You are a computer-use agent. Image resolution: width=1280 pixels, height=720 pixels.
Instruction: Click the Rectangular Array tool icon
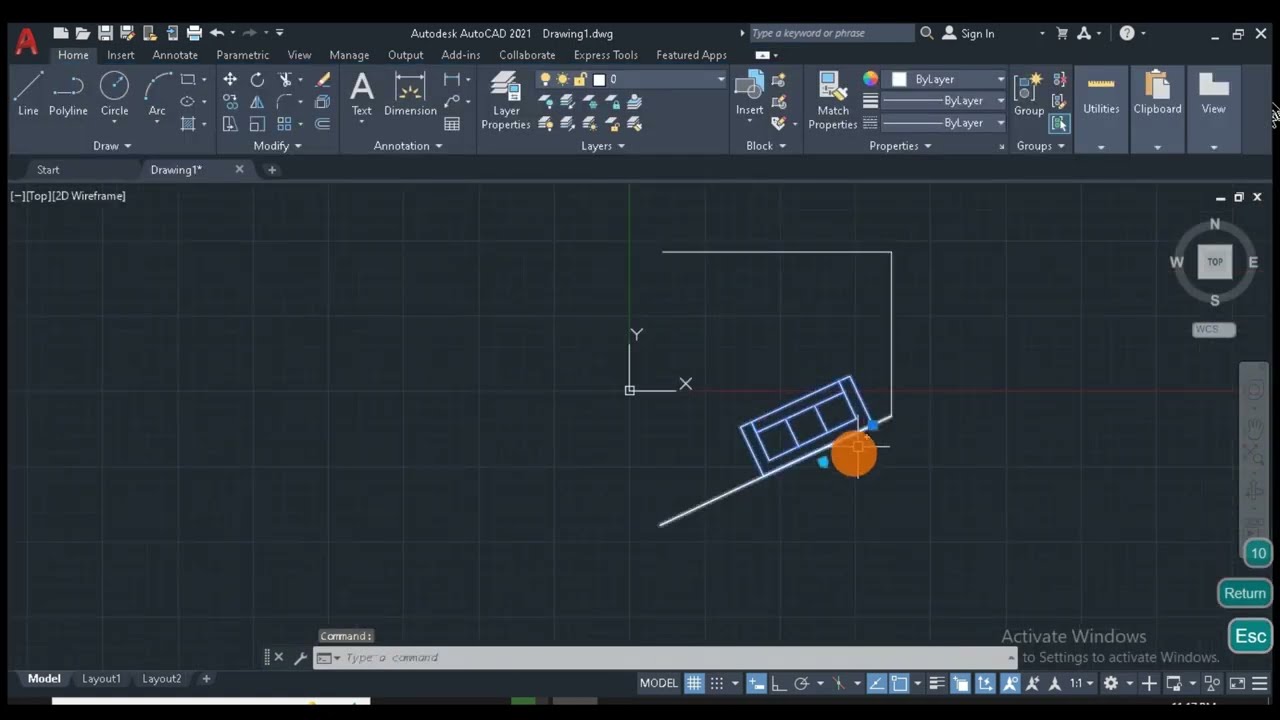(285, 124)
